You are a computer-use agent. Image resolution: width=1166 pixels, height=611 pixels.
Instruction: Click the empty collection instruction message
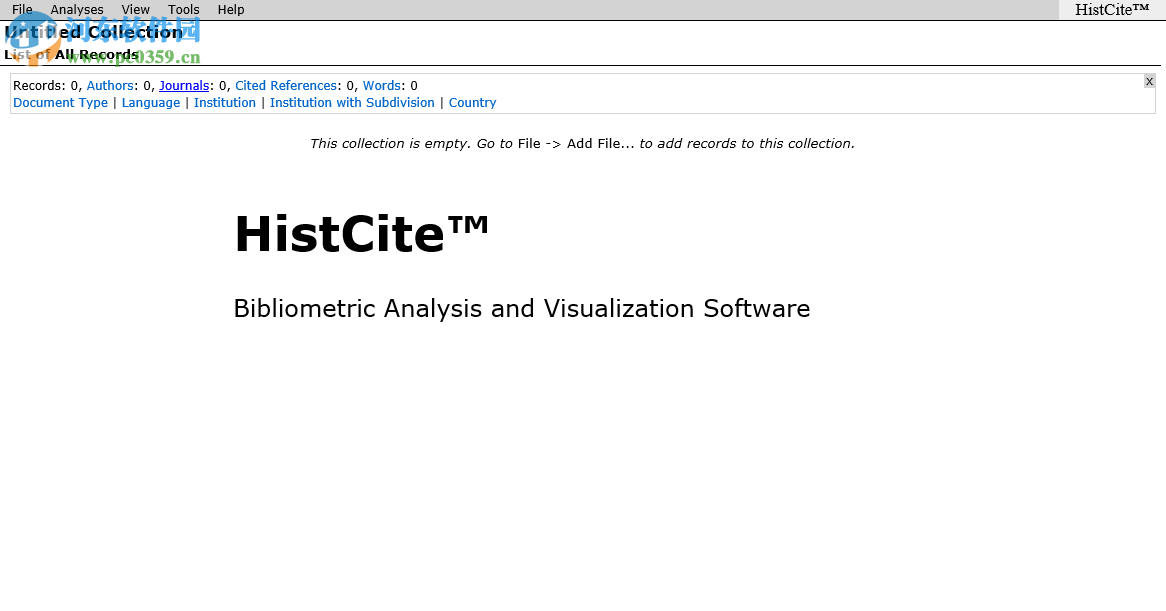point(582,143)
